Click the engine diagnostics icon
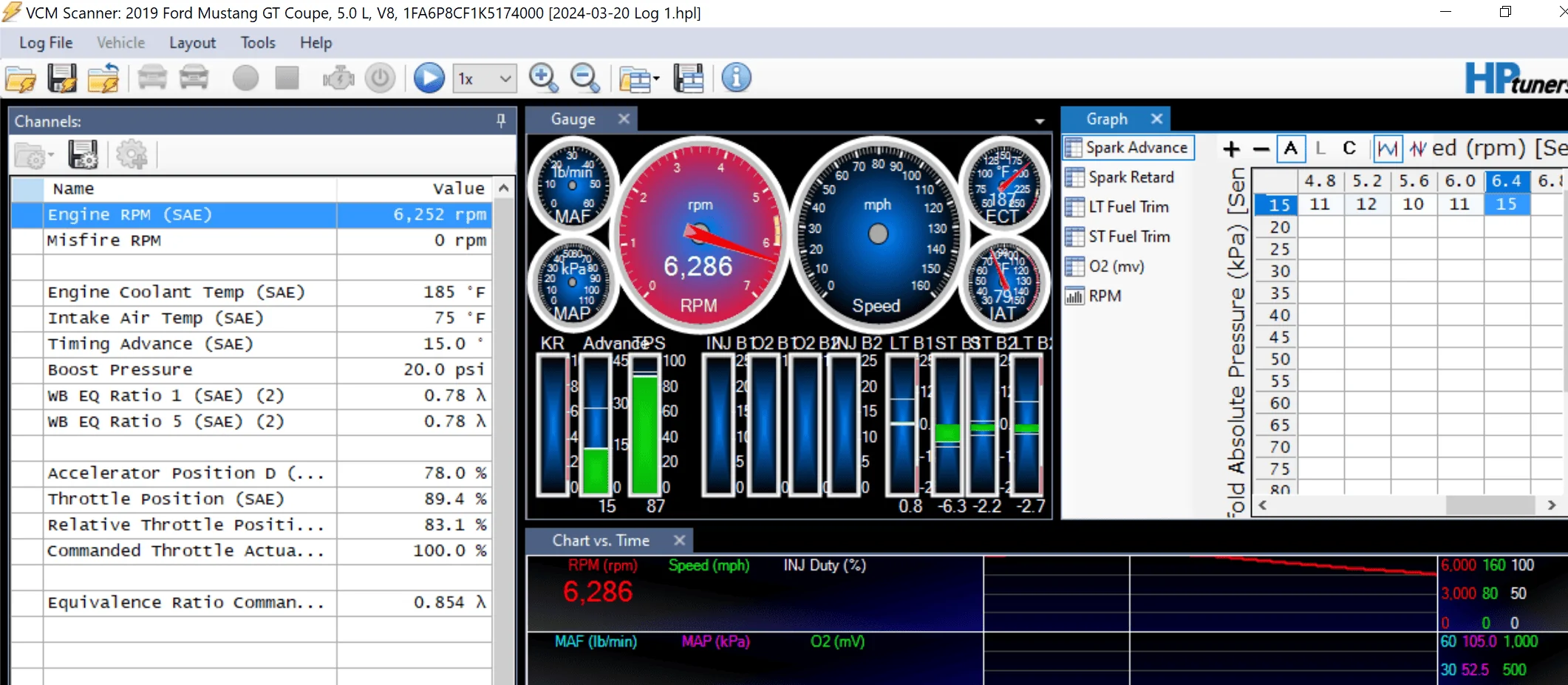 (338, 78)
